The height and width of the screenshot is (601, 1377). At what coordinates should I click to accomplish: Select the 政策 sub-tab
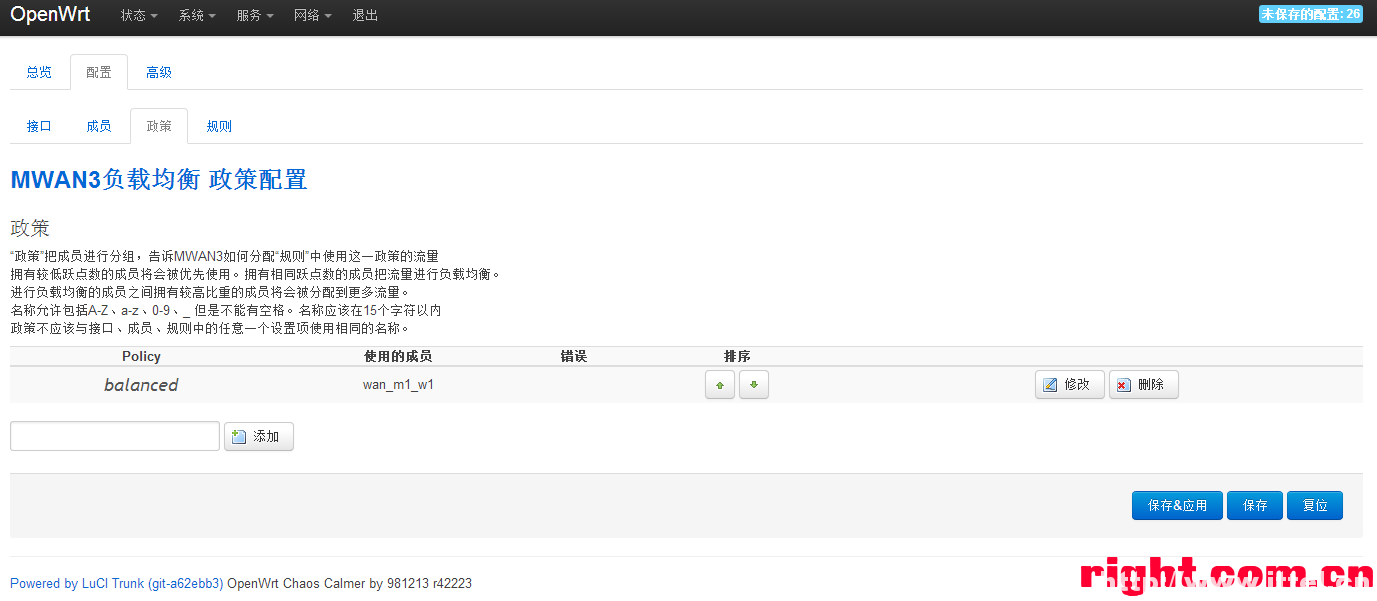159,126
